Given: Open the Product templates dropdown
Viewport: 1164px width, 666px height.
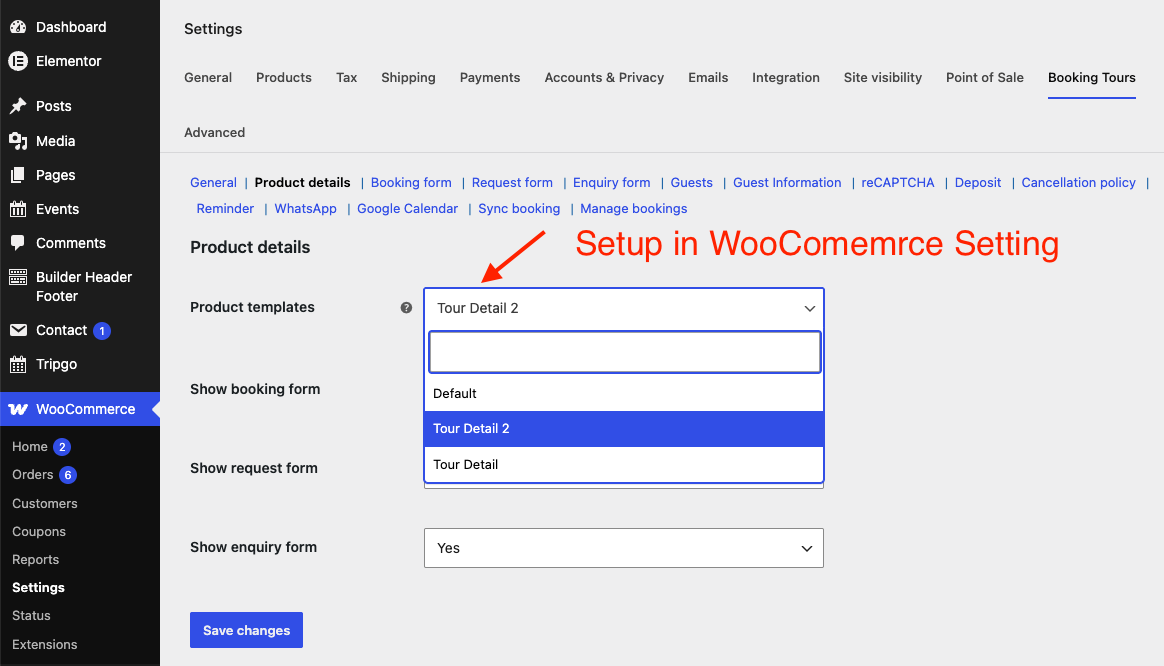Looking at the screenshot, I should tap(624, 308).
